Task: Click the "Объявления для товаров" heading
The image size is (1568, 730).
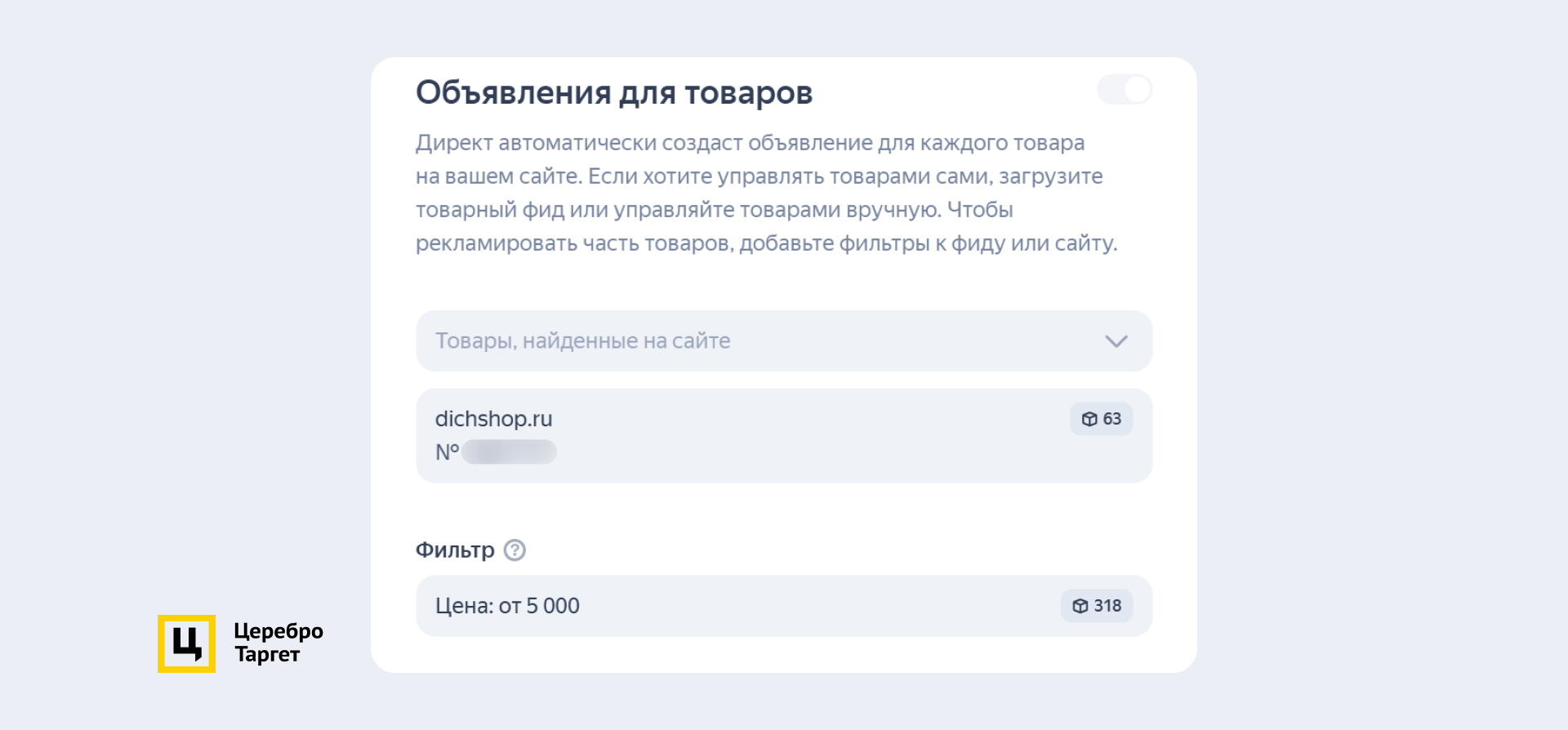Action: coord(613,93)
